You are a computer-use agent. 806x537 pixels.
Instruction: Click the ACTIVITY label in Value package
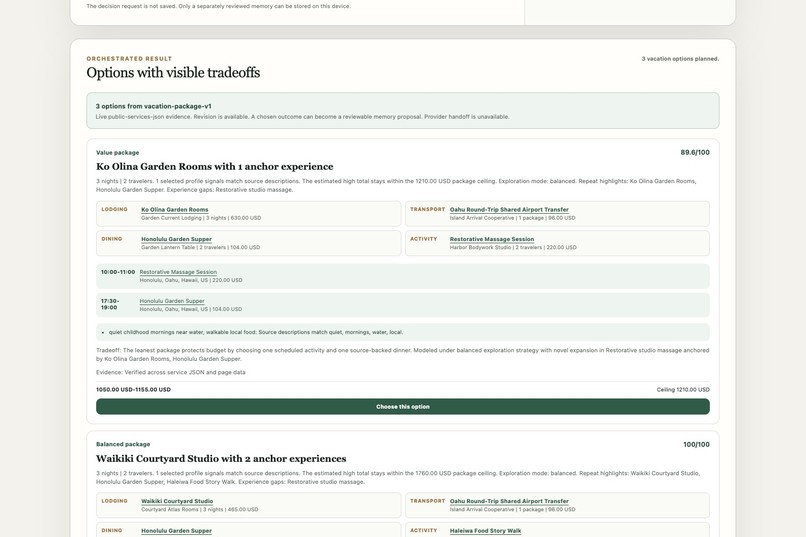pos(424,238)
